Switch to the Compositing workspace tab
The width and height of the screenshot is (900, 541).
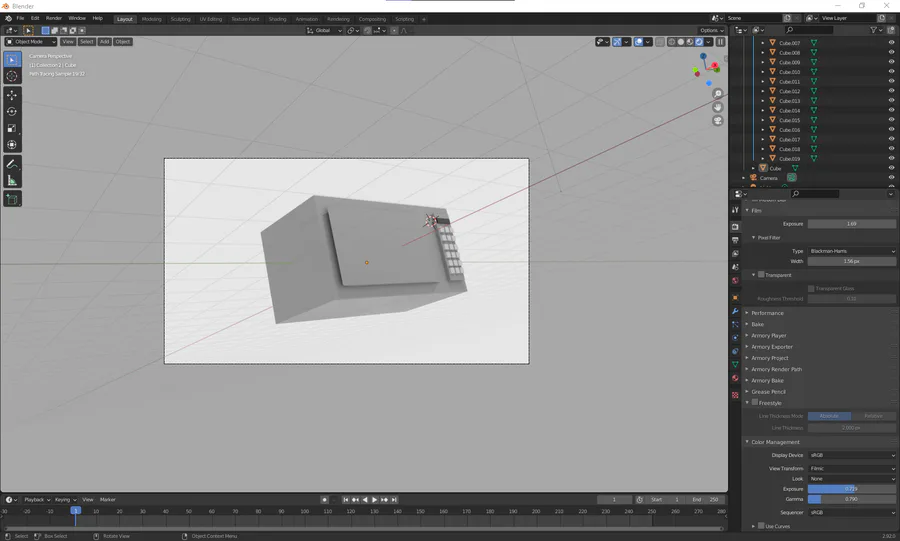(373, 19)
